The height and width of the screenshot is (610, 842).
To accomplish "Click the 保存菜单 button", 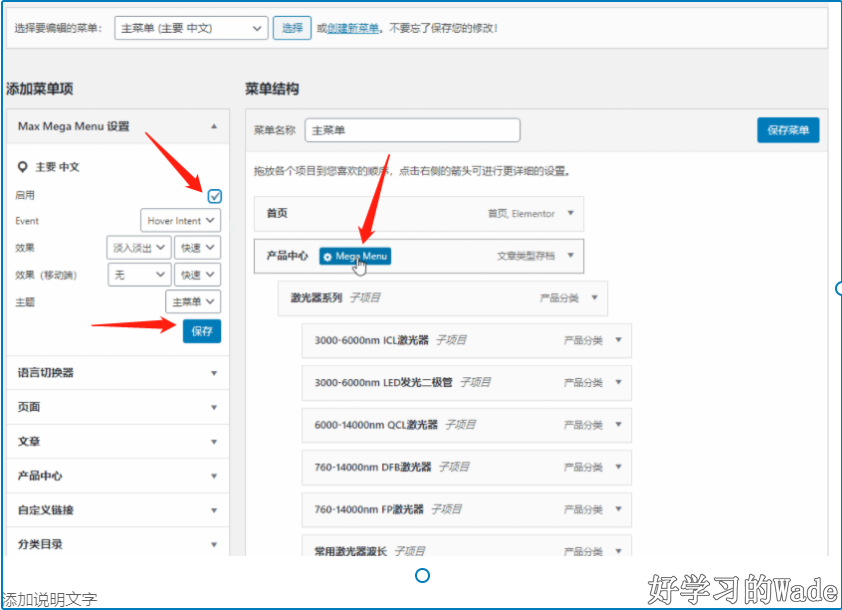I will click(788, 130).
